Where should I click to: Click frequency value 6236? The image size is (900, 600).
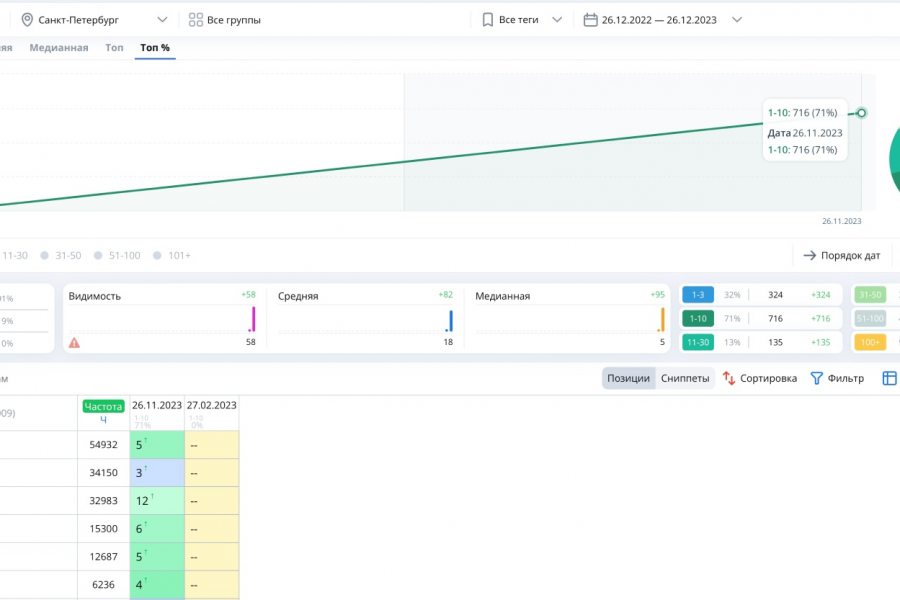[x=103, y=584]
